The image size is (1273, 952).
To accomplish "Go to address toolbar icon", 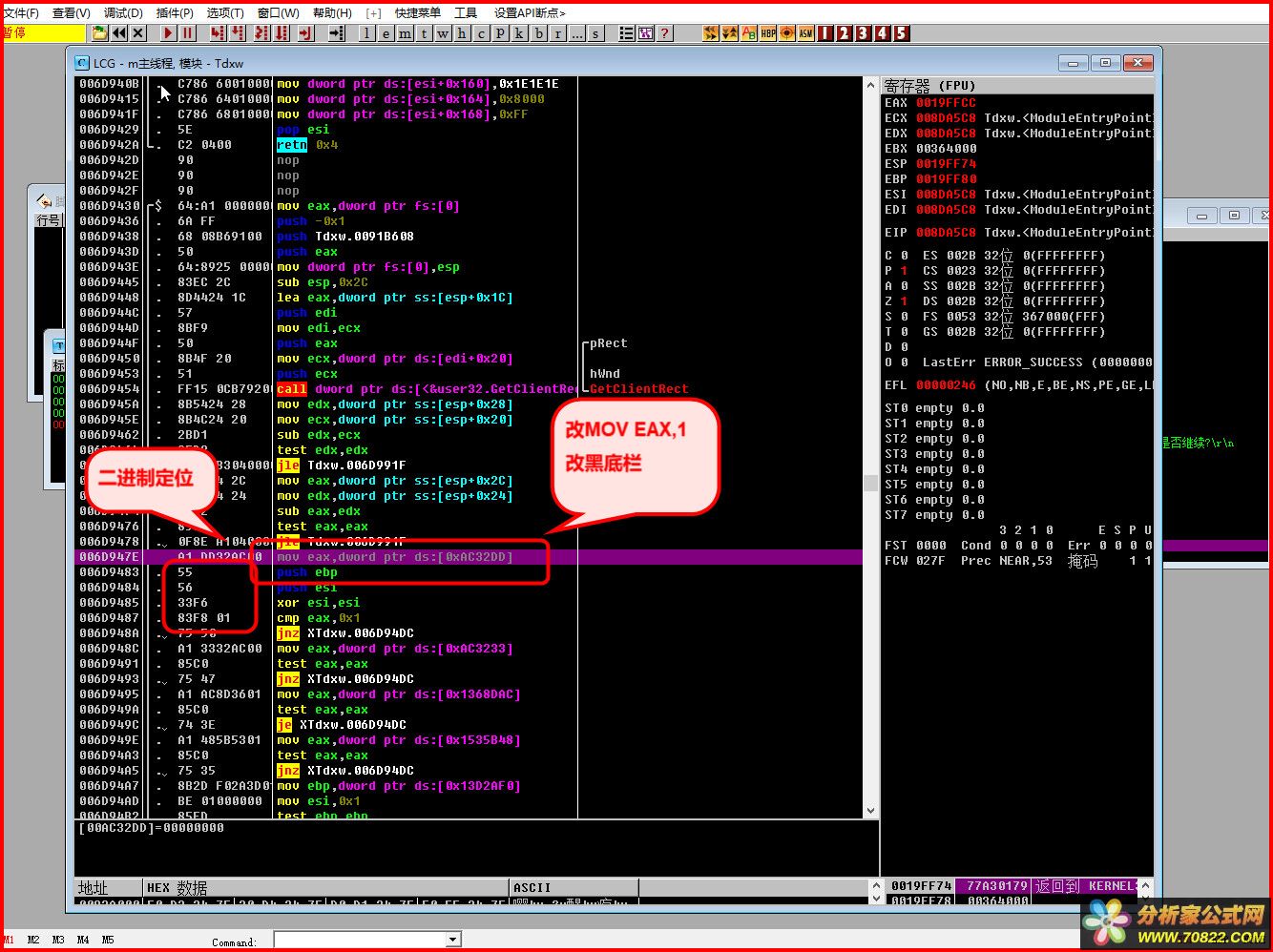I will 337,33.
